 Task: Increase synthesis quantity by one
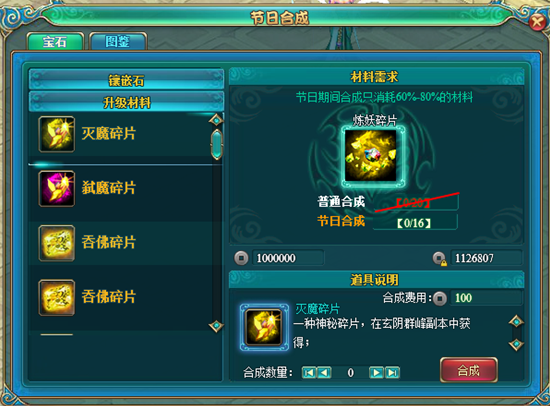tap(376, 372)
